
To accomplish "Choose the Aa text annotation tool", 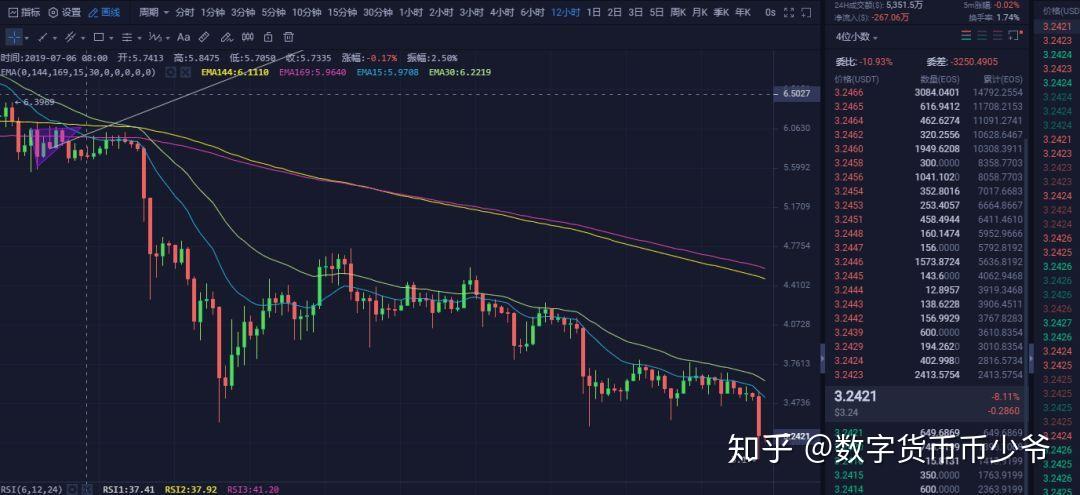I will coord(184,37).
